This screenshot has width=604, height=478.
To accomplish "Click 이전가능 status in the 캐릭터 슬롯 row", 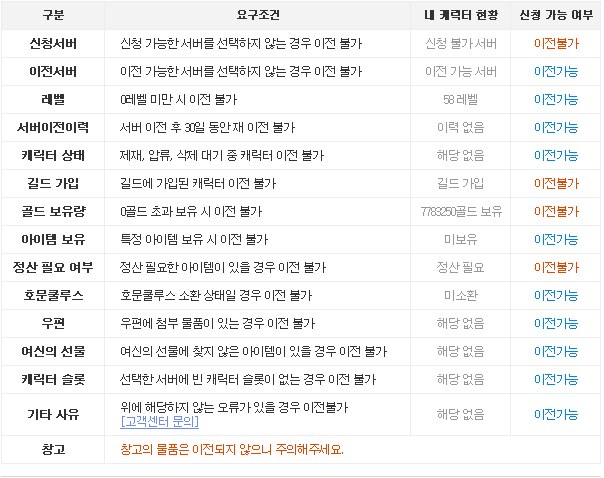I will pyautogui.click(x=556, y=380).
